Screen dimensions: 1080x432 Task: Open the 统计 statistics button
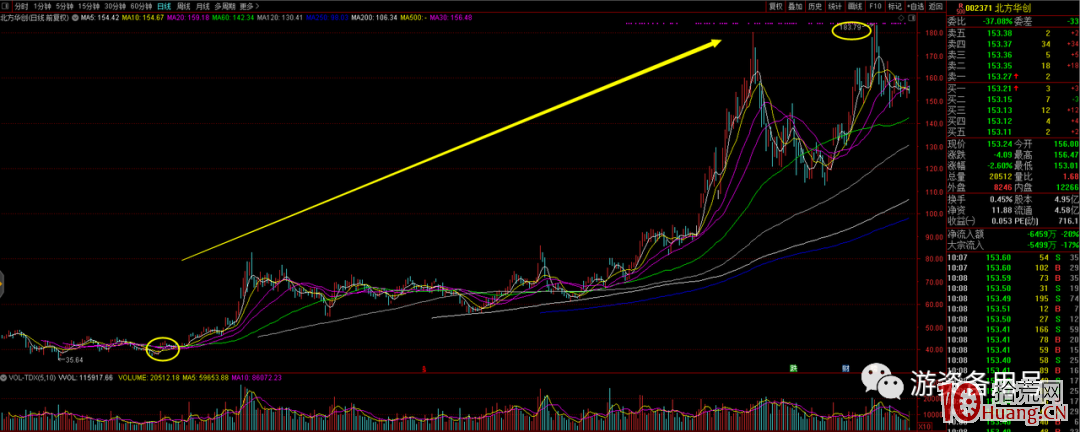(835, 6)
